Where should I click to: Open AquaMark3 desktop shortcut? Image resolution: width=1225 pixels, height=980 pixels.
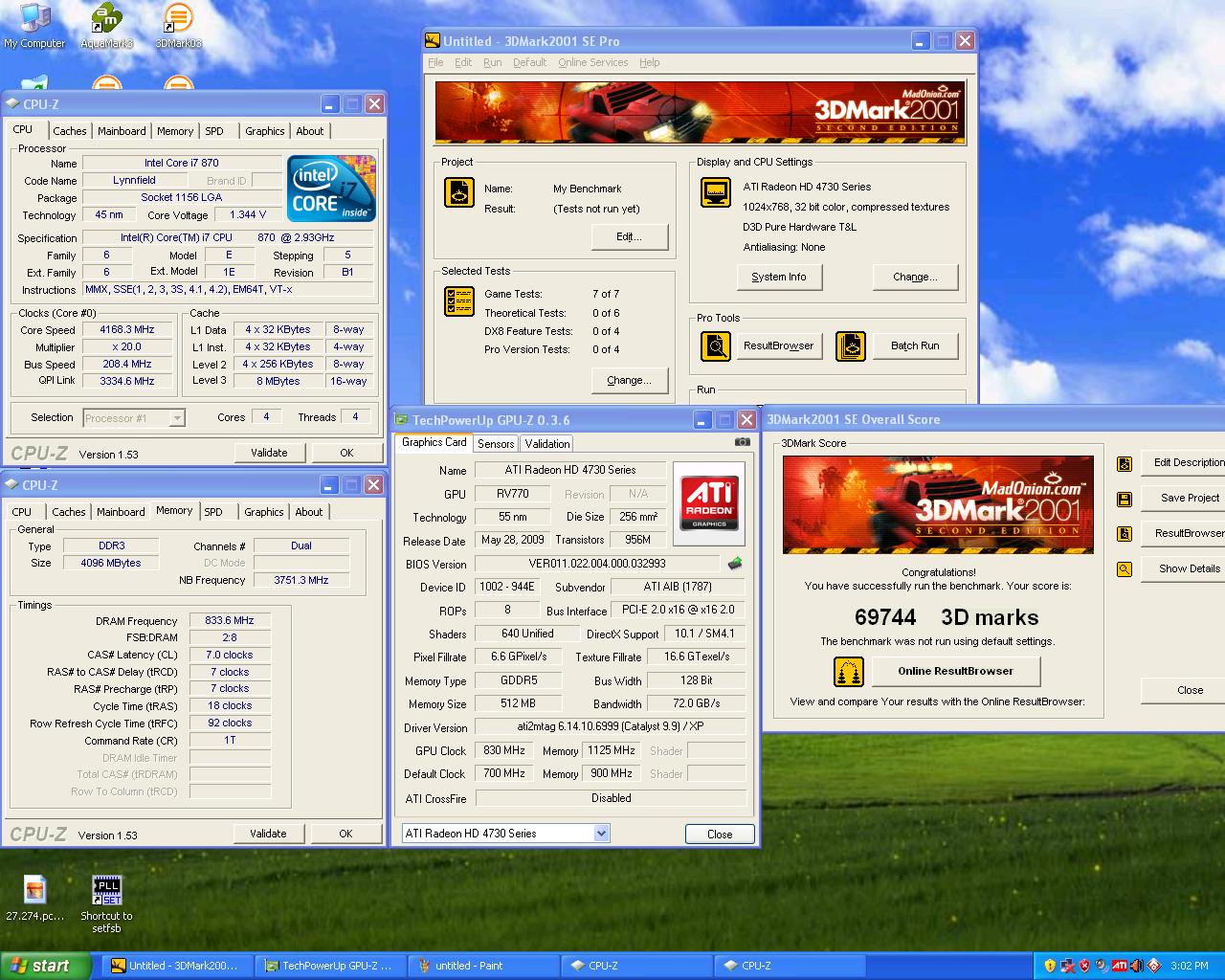click(106, 26)
